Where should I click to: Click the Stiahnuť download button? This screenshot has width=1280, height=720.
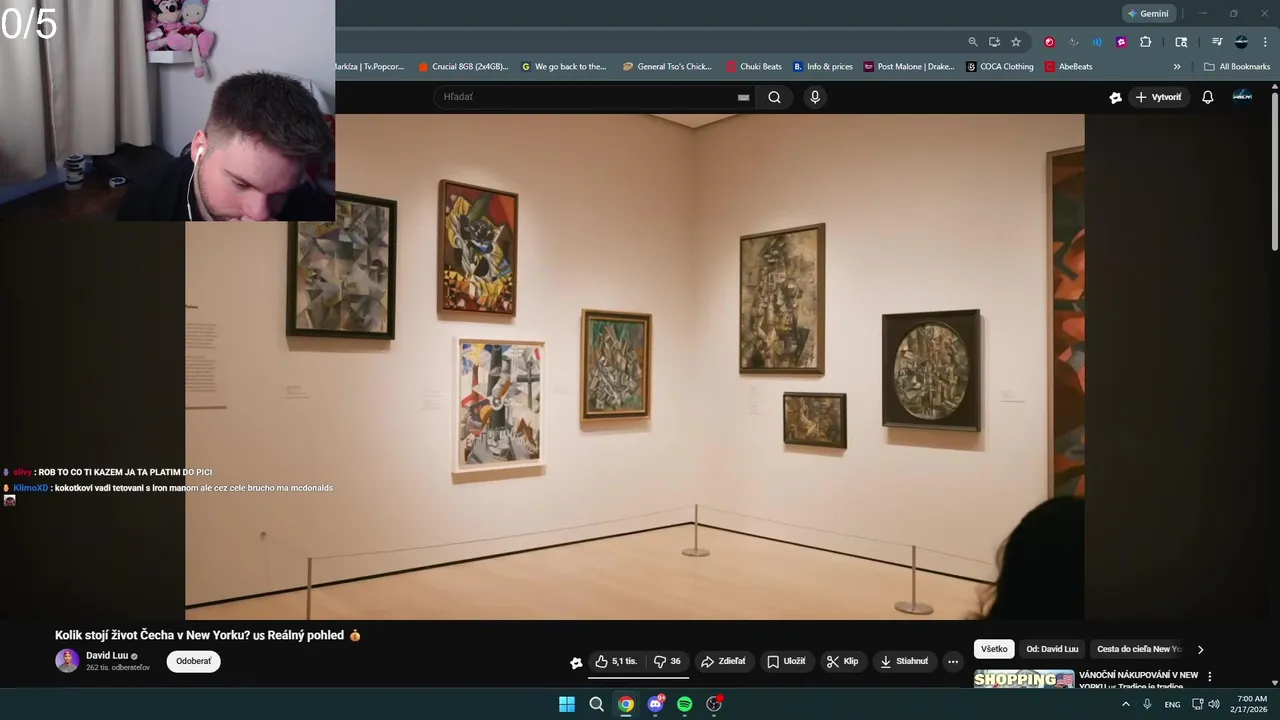pyautogui.click(x=904, y=661)
